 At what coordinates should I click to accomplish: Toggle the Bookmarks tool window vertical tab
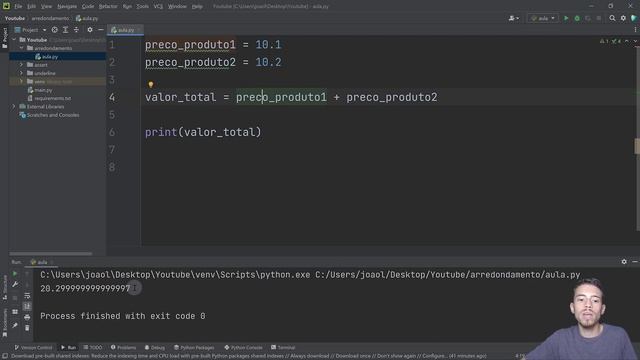[4, 322]
